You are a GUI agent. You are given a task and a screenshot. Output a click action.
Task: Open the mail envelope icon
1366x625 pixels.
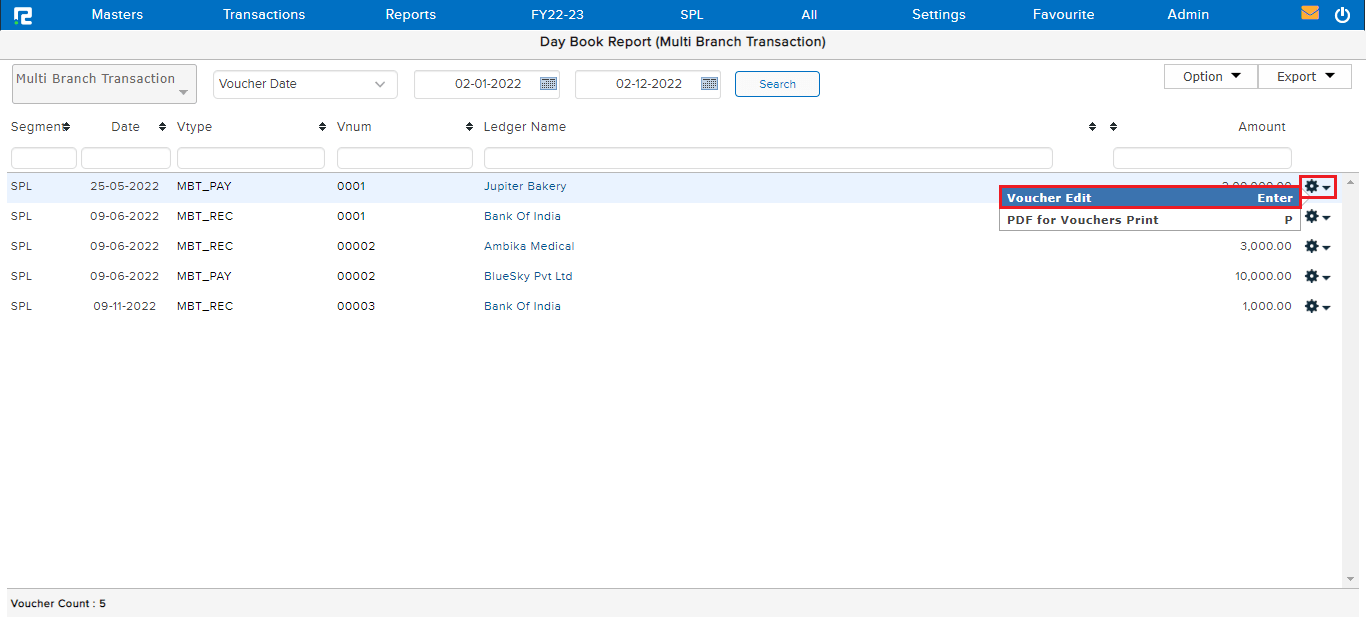1310,14
